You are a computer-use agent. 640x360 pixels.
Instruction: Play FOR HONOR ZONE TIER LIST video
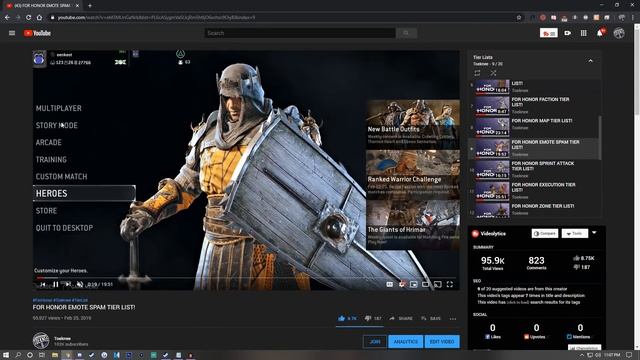click(x=534, y=210)
